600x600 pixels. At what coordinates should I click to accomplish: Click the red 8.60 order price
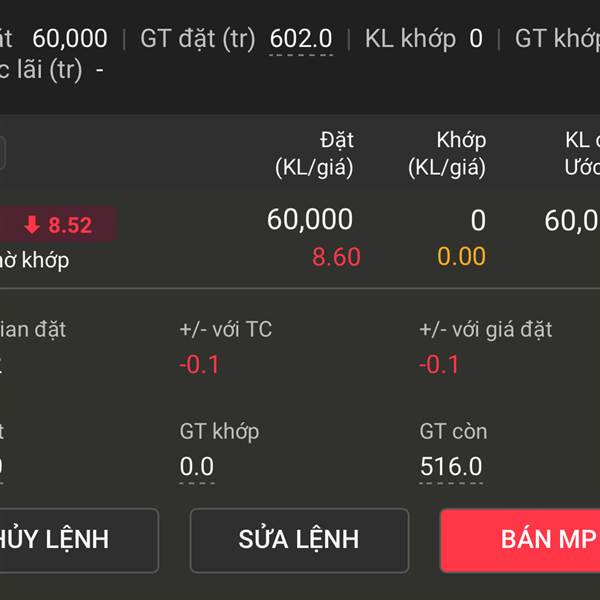pos(336,257)
